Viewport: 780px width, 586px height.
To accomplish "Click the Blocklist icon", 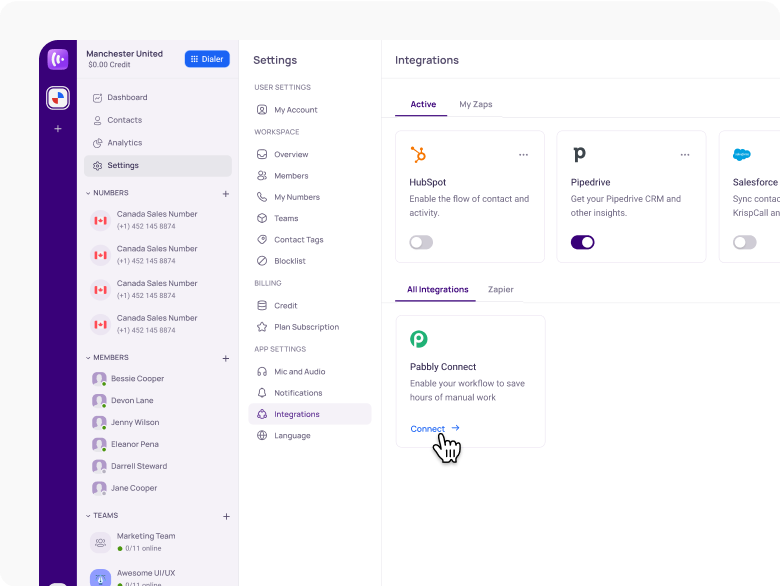I will [x=262, y=261].
